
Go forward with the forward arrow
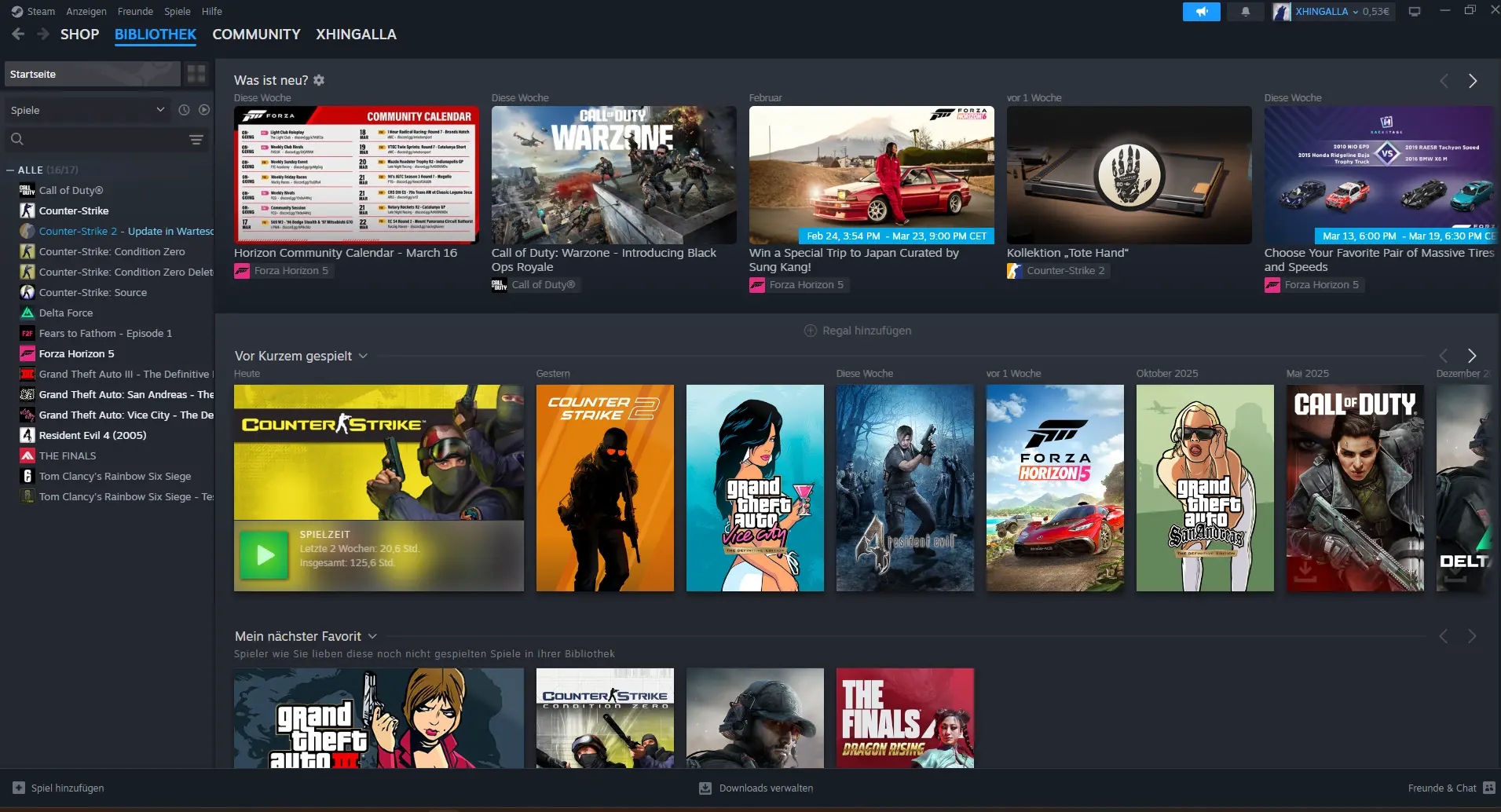[43, 34]
